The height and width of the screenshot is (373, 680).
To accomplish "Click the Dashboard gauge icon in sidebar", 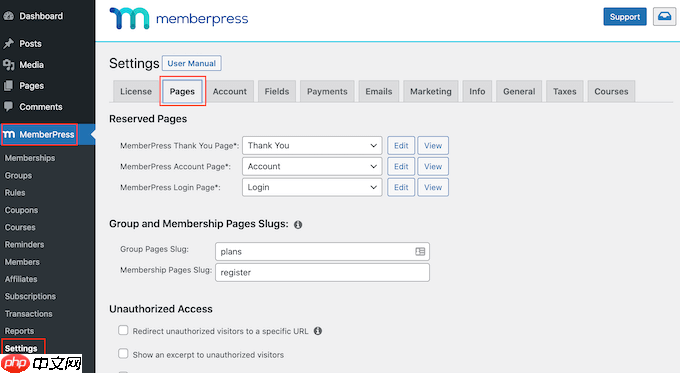I will click(8, 16).
